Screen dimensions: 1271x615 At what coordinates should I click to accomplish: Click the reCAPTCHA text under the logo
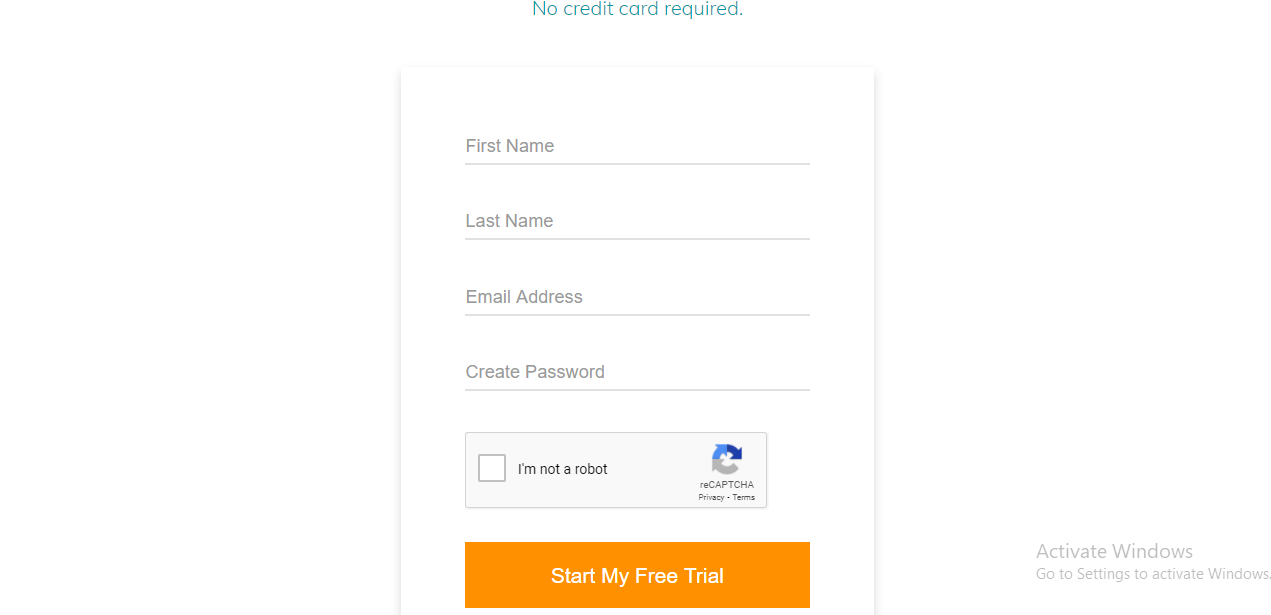727,485
